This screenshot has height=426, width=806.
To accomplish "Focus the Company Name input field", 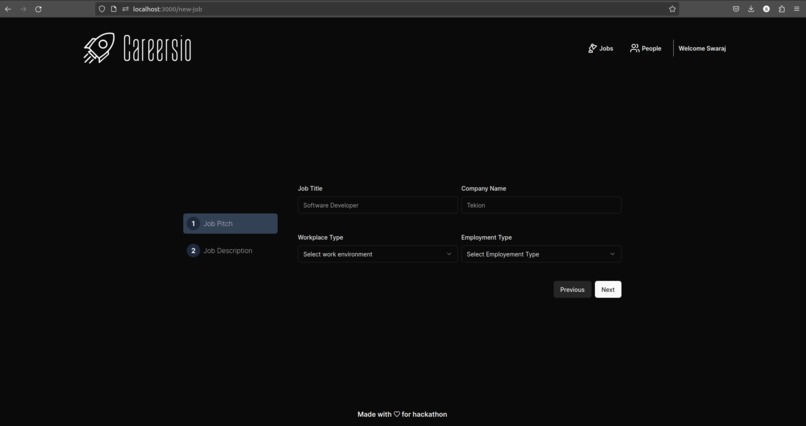I will [541, 205].
